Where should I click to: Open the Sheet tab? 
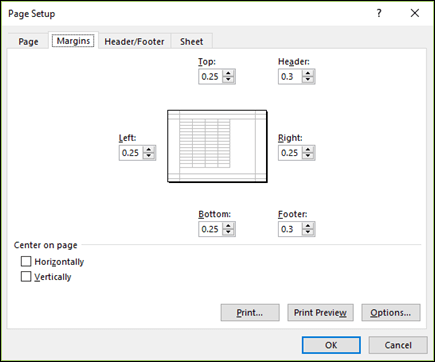(192, 42)
